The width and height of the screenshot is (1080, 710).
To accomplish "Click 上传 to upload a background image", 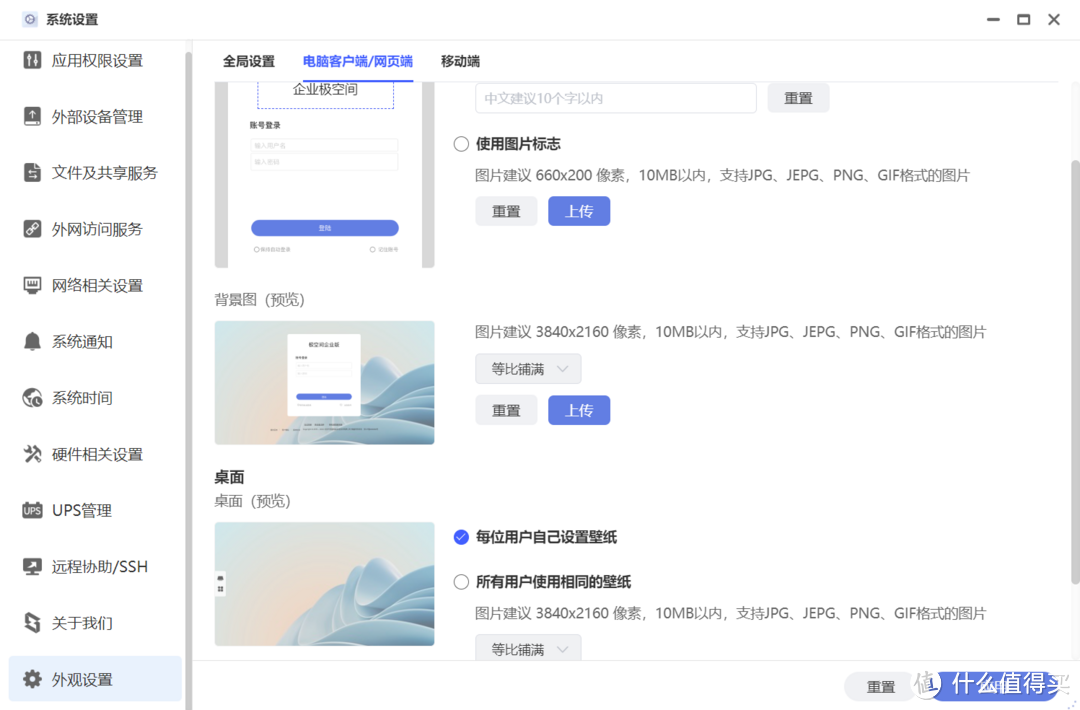I will pos(578,410).
